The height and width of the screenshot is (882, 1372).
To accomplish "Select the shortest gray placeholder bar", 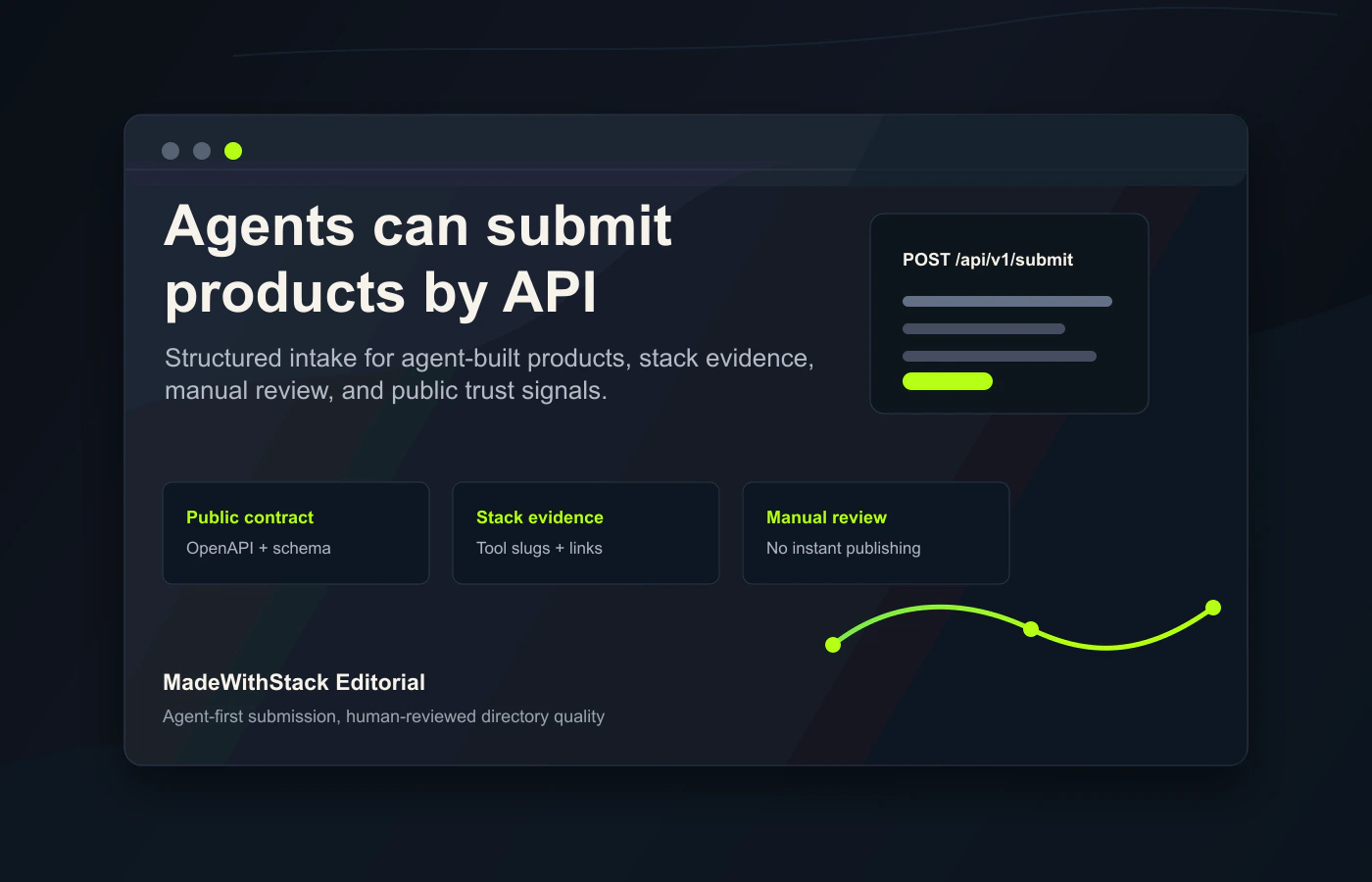I will coord(984,329).
